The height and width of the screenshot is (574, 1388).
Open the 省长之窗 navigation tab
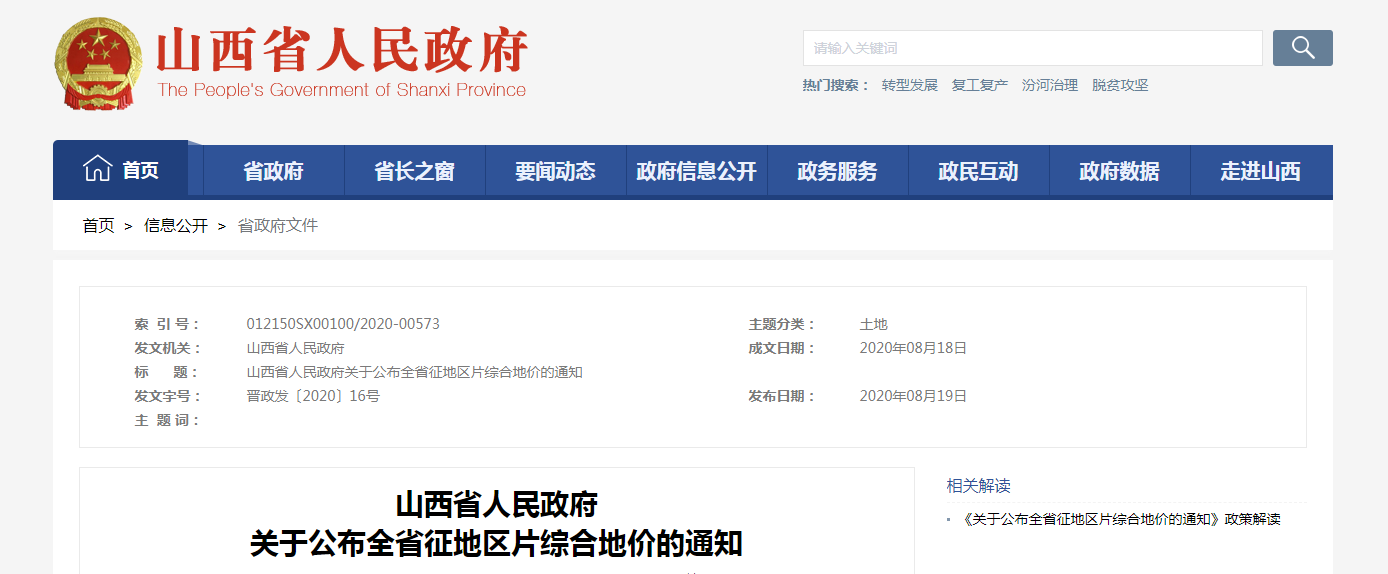414,172
